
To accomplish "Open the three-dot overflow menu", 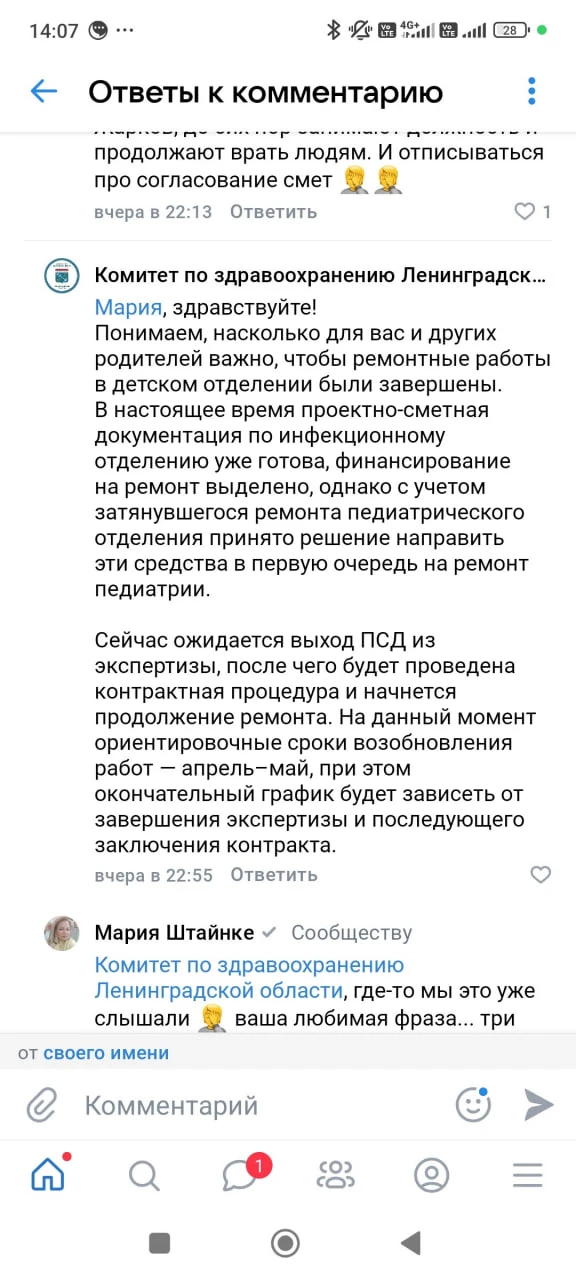I will (532, 92).
